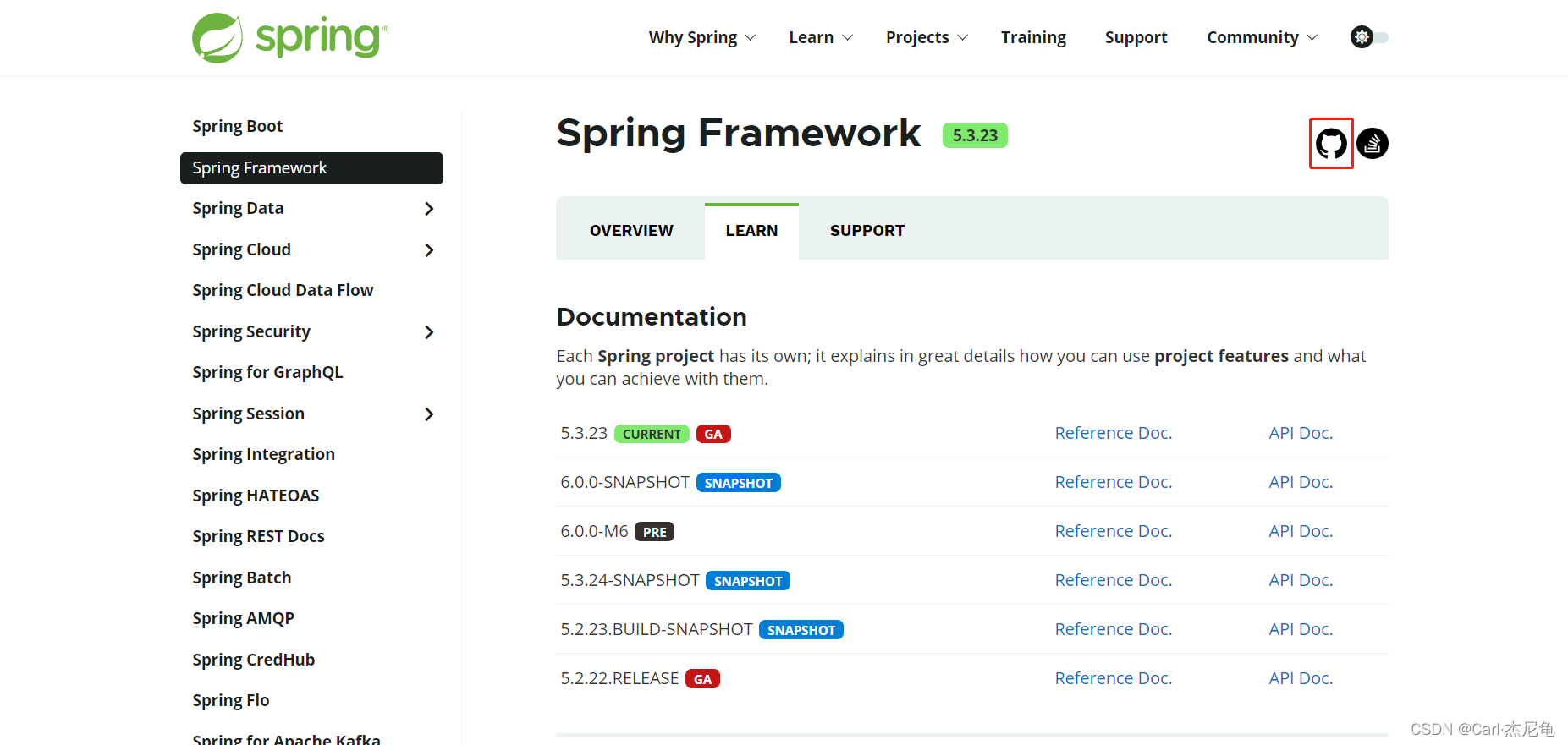Open Spring Cloud Data Flow
The image size is (1568, 745).
coord(283,290)
